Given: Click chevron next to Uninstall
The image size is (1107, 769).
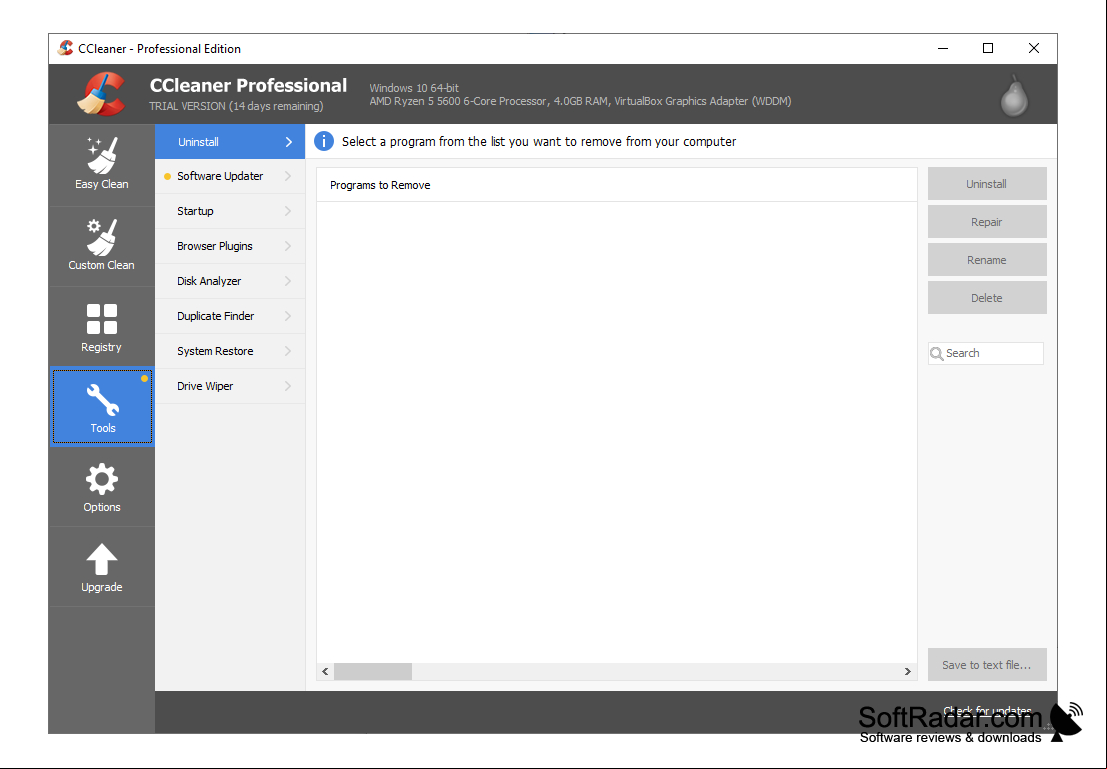Looking at the screenshot, I should 289,142.
